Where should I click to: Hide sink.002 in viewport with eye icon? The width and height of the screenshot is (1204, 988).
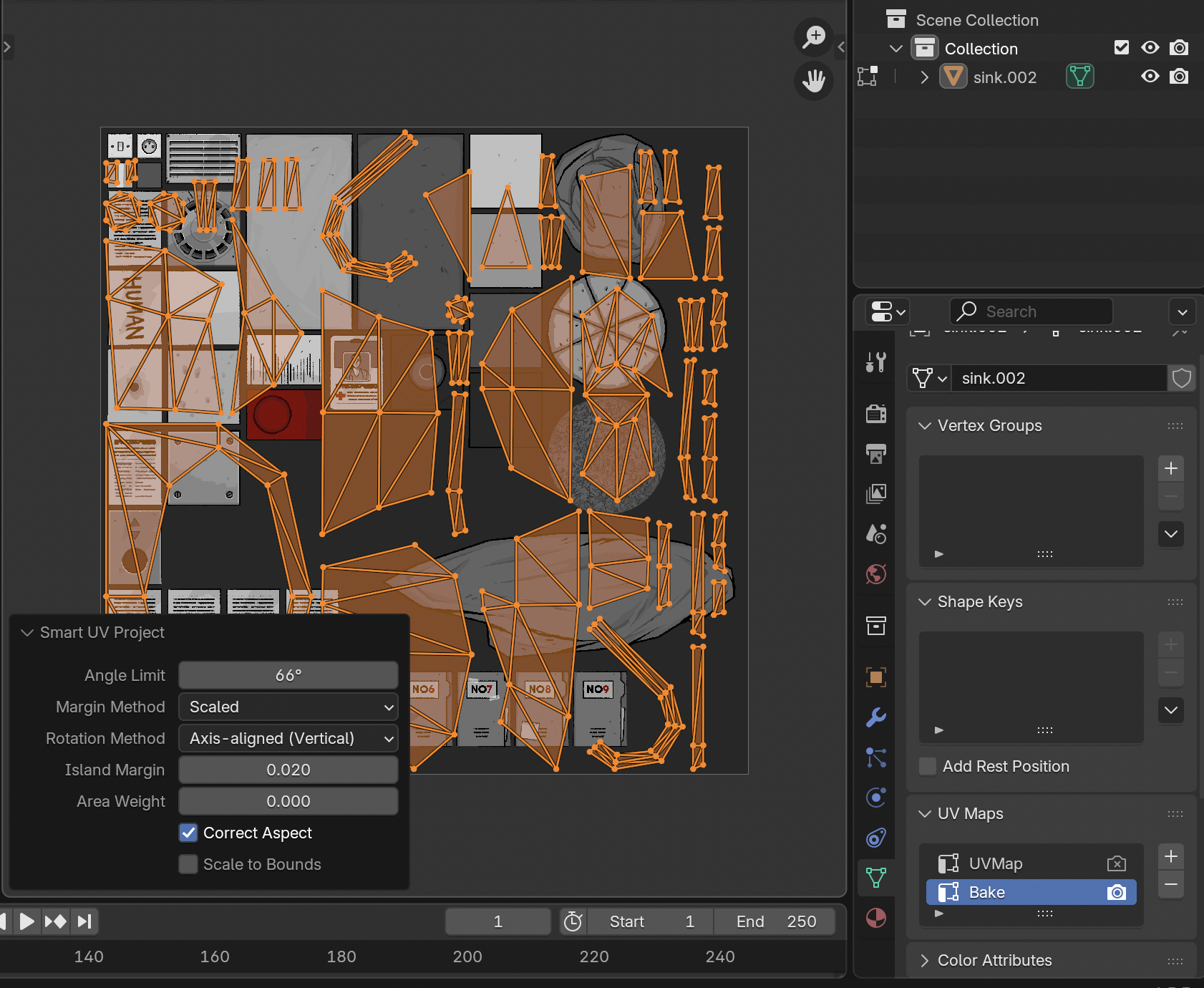pyautogui.click(x=1150, y=77)
